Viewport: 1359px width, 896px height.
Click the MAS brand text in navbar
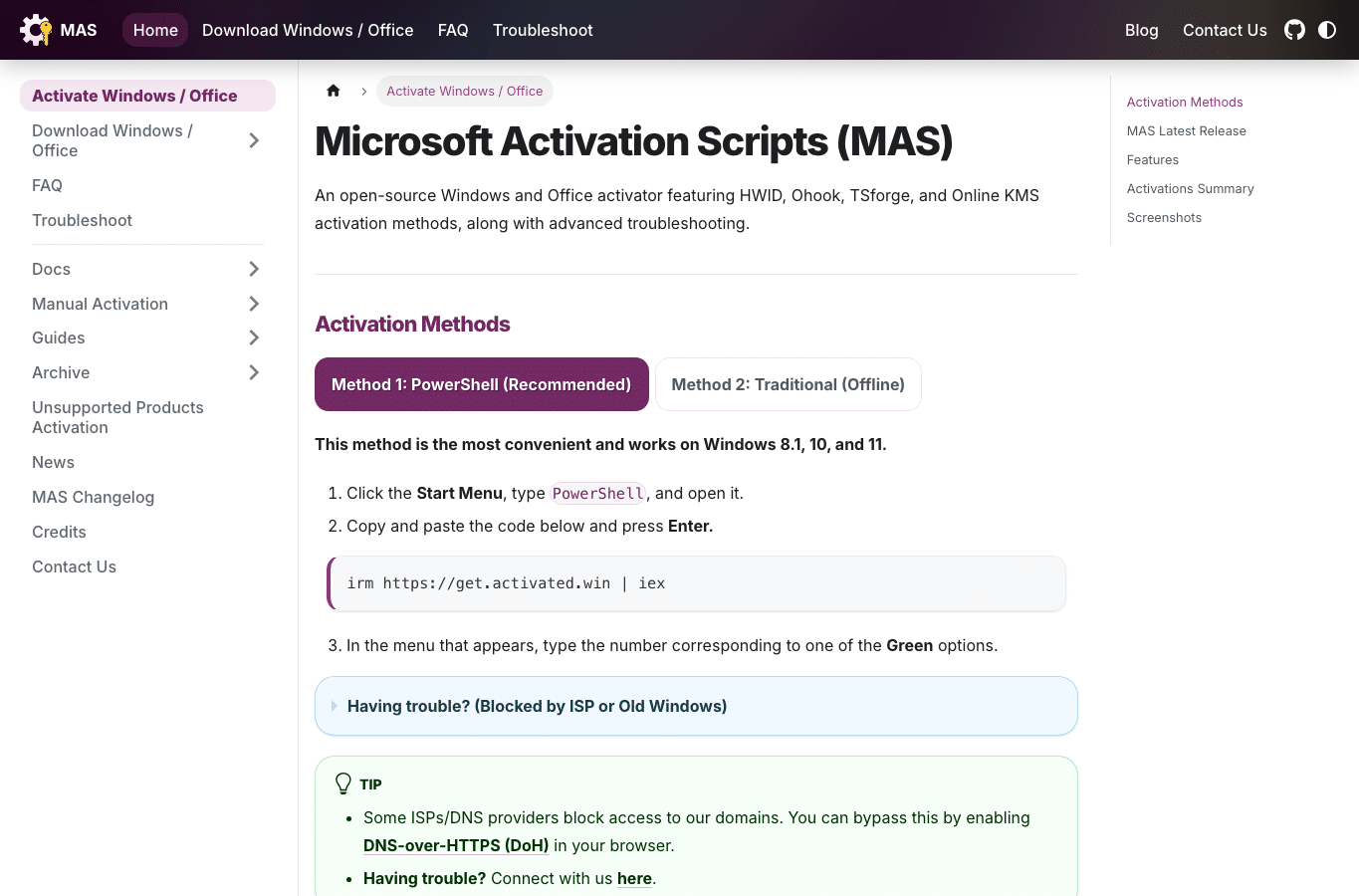pyautogui.click(x=79, y=30)
